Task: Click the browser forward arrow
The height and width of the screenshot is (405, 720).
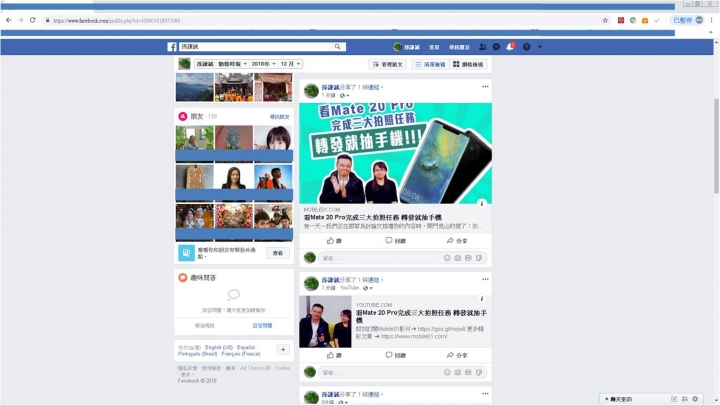Action: coord(21,20)
